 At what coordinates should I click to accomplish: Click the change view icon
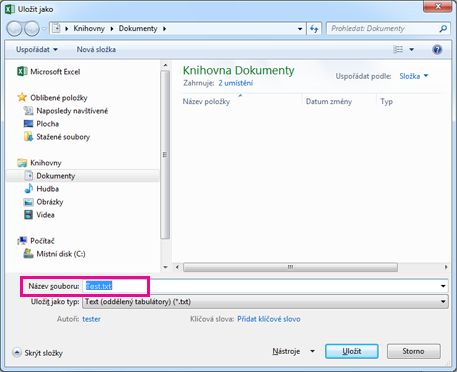pos(398,50)
